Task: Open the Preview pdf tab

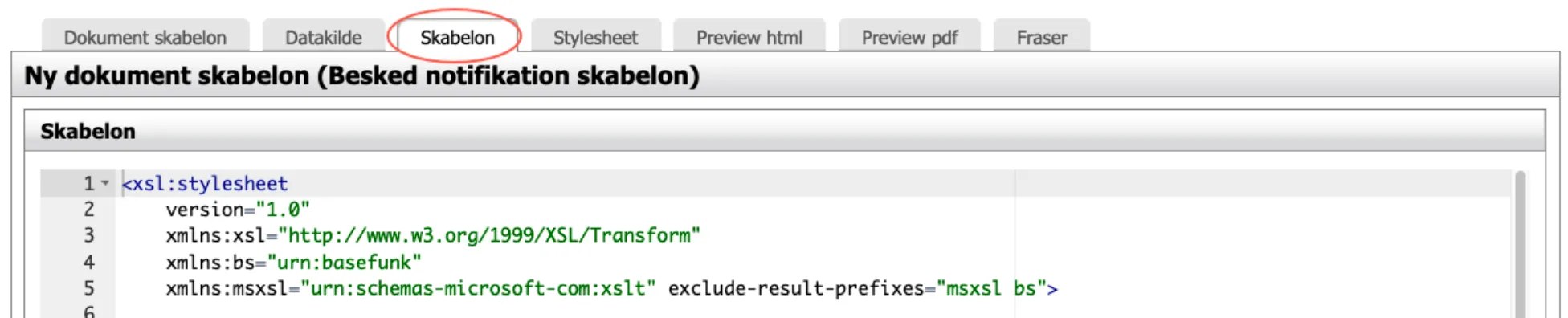Action: tap(909, 37)
